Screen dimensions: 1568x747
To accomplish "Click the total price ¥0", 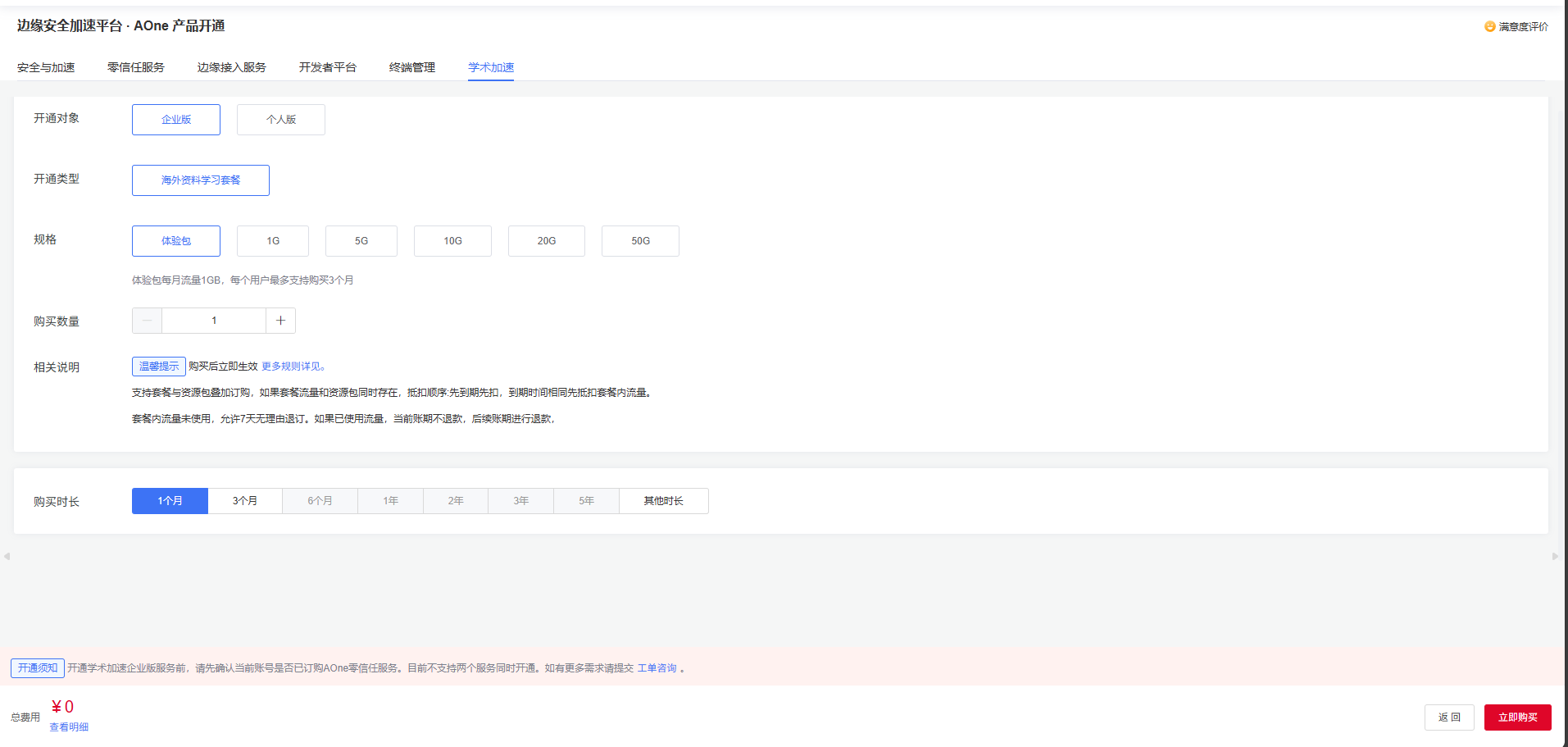I will [62, 707].
